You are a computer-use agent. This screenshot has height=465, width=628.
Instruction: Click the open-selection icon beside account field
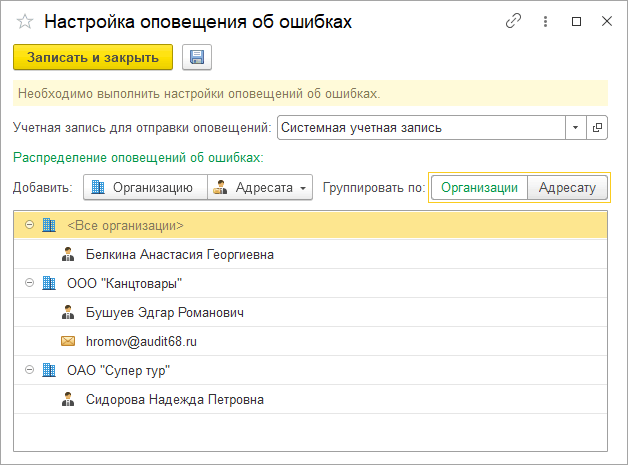pos(597,128)
